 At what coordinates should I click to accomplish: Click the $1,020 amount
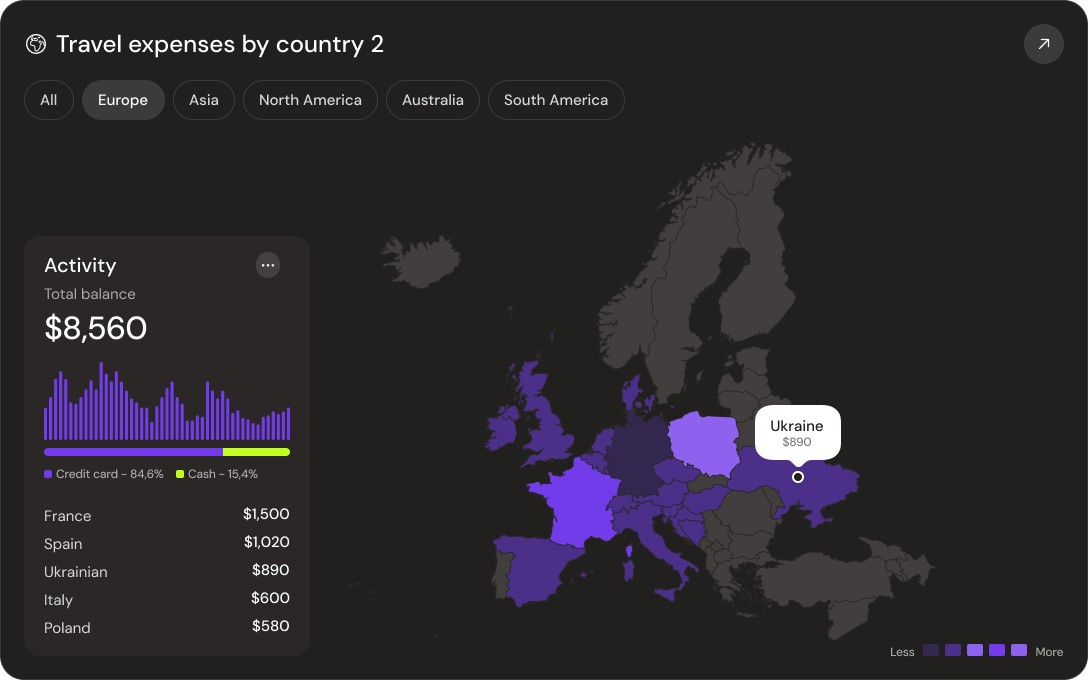(x=266, y=542)
